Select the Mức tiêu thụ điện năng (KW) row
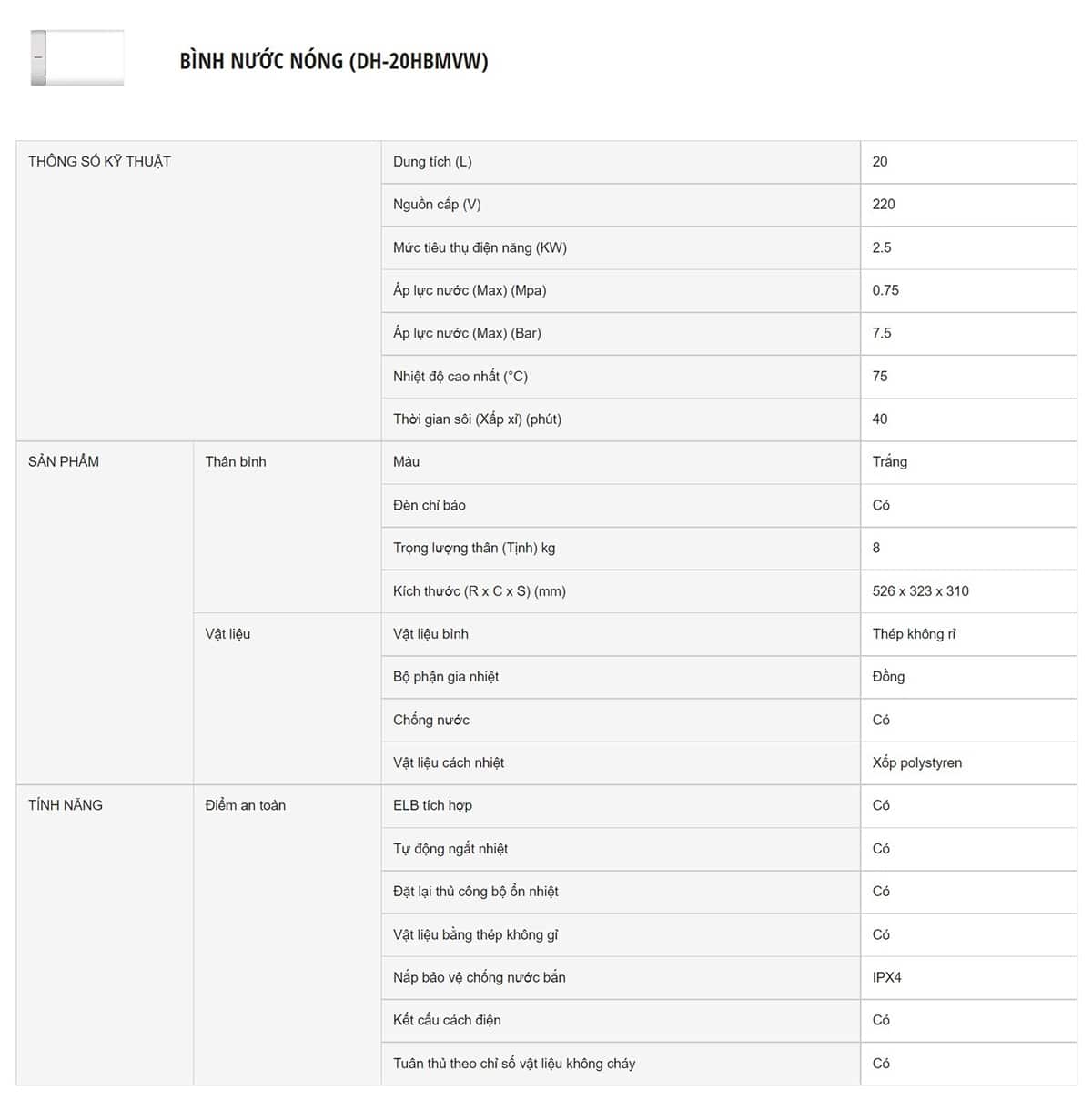1092x1100 pixels. (x=480, y=247)
